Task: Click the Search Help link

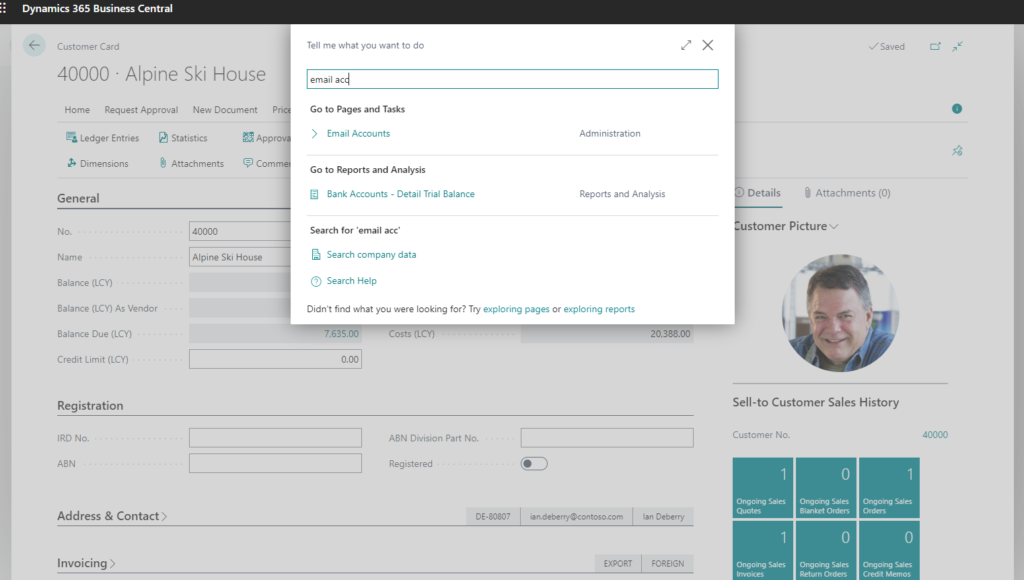Action: point(351,281)
